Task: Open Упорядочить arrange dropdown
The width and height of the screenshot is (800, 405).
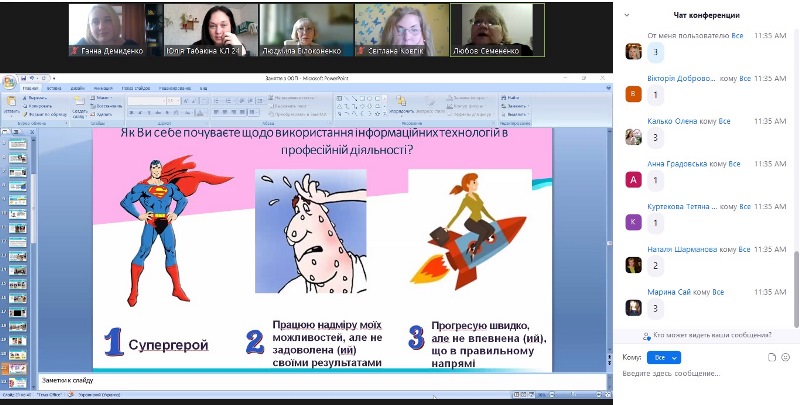Action: [x=401, y=106]
